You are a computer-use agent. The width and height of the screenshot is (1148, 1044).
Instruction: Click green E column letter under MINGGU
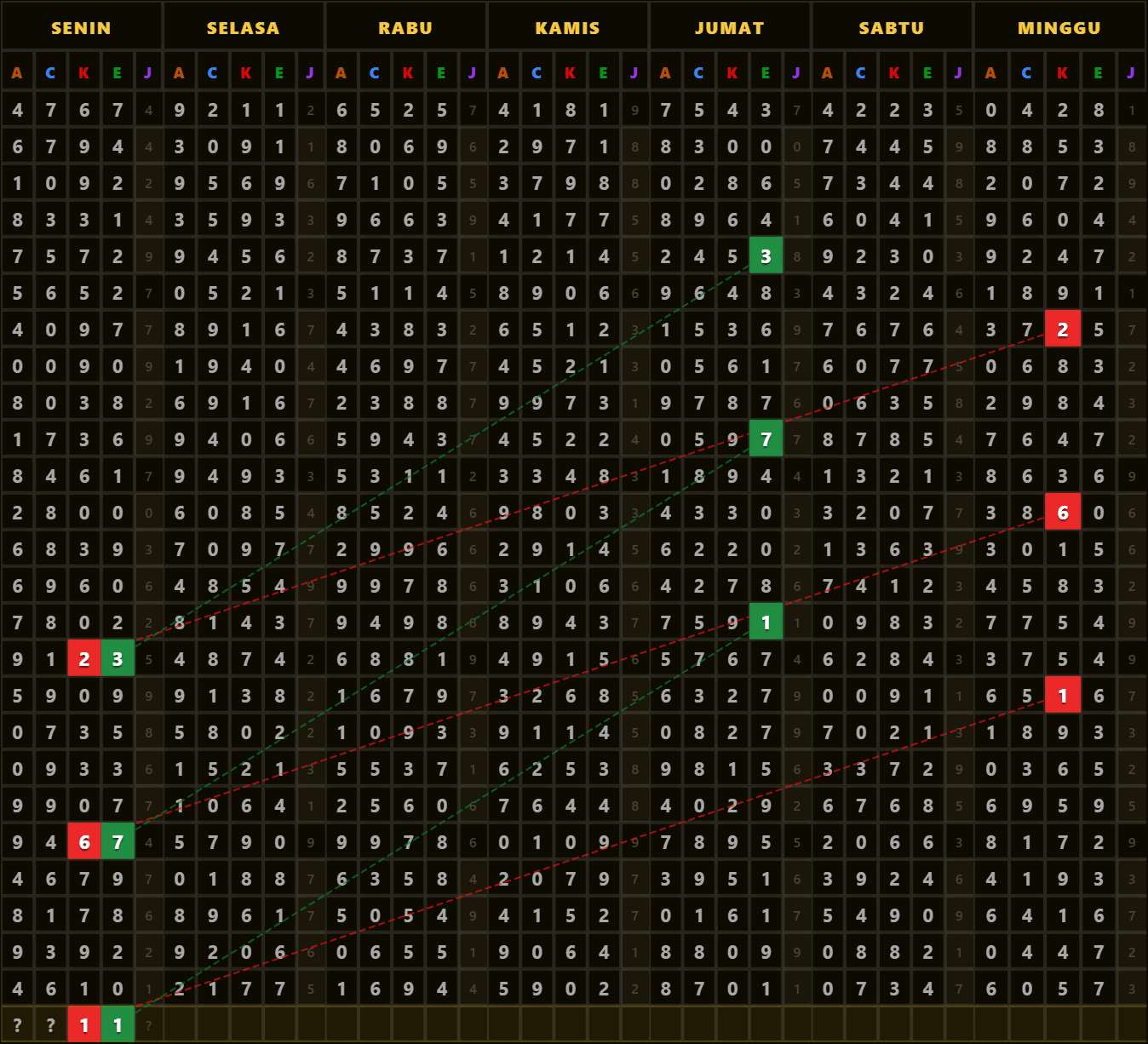click(x=1099, y=73)
